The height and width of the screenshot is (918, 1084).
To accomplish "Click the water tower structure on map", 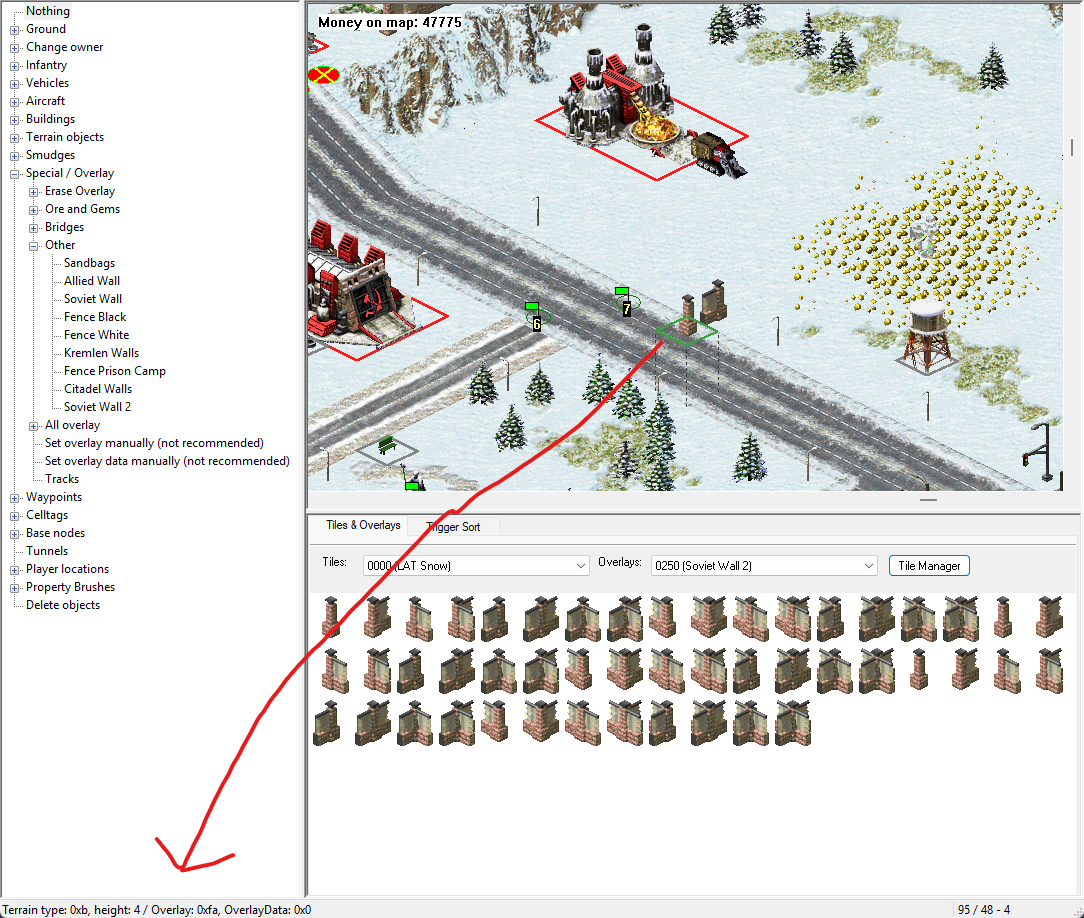I will pos(927,335).
